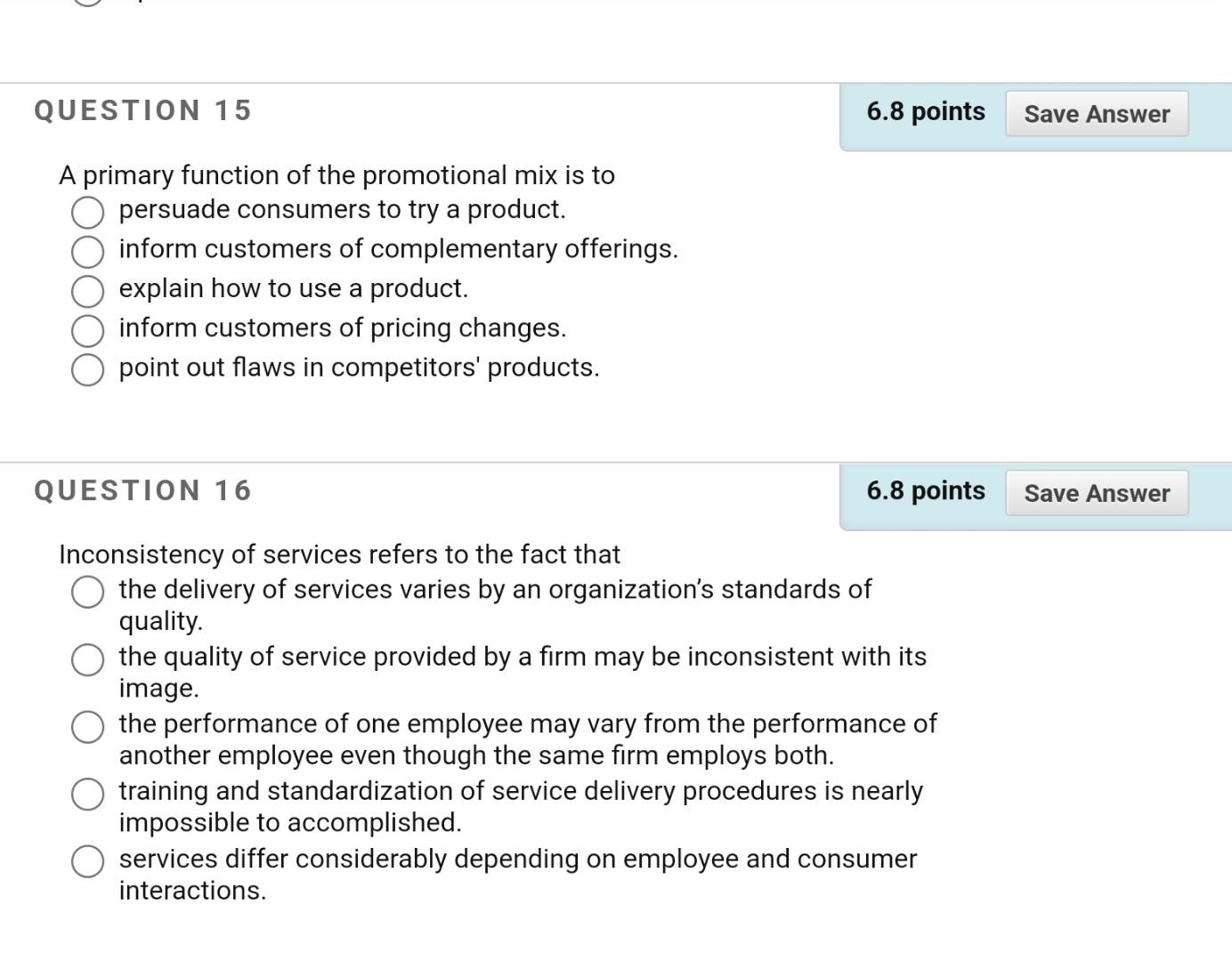Screen dimensions: 1232x961
Task: Select "persuade consumers to try a product" option
Action: coord(87,213)
